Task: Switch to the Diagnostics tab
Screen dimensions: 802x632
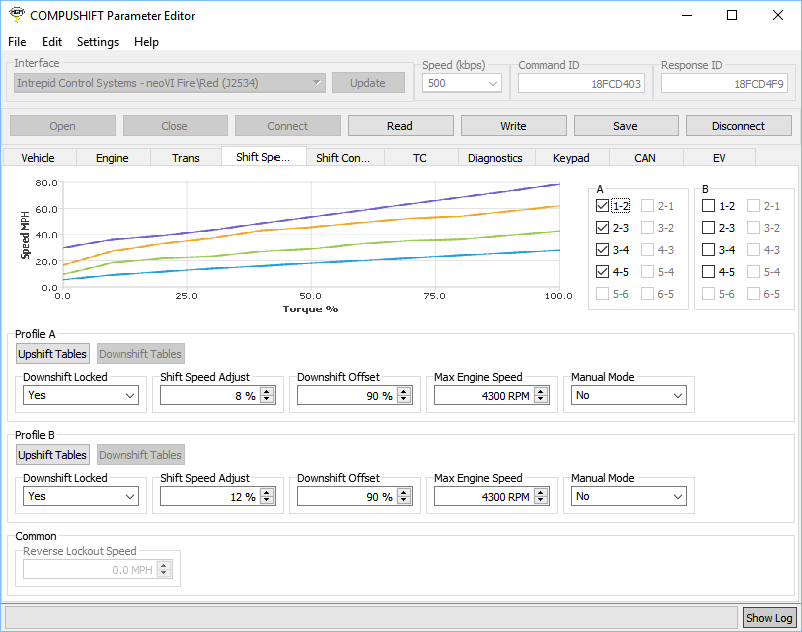Action: click(x=495, y=158)
